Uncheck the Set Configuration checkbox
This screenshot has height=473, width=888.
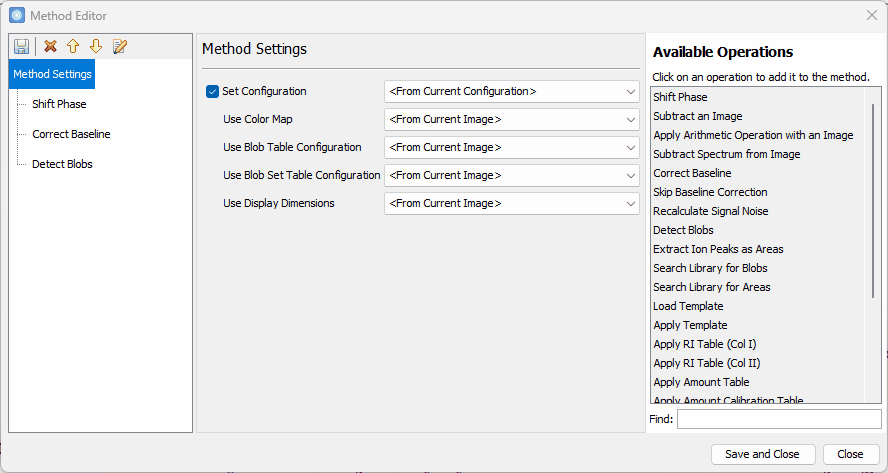click(x=212, y=92)
